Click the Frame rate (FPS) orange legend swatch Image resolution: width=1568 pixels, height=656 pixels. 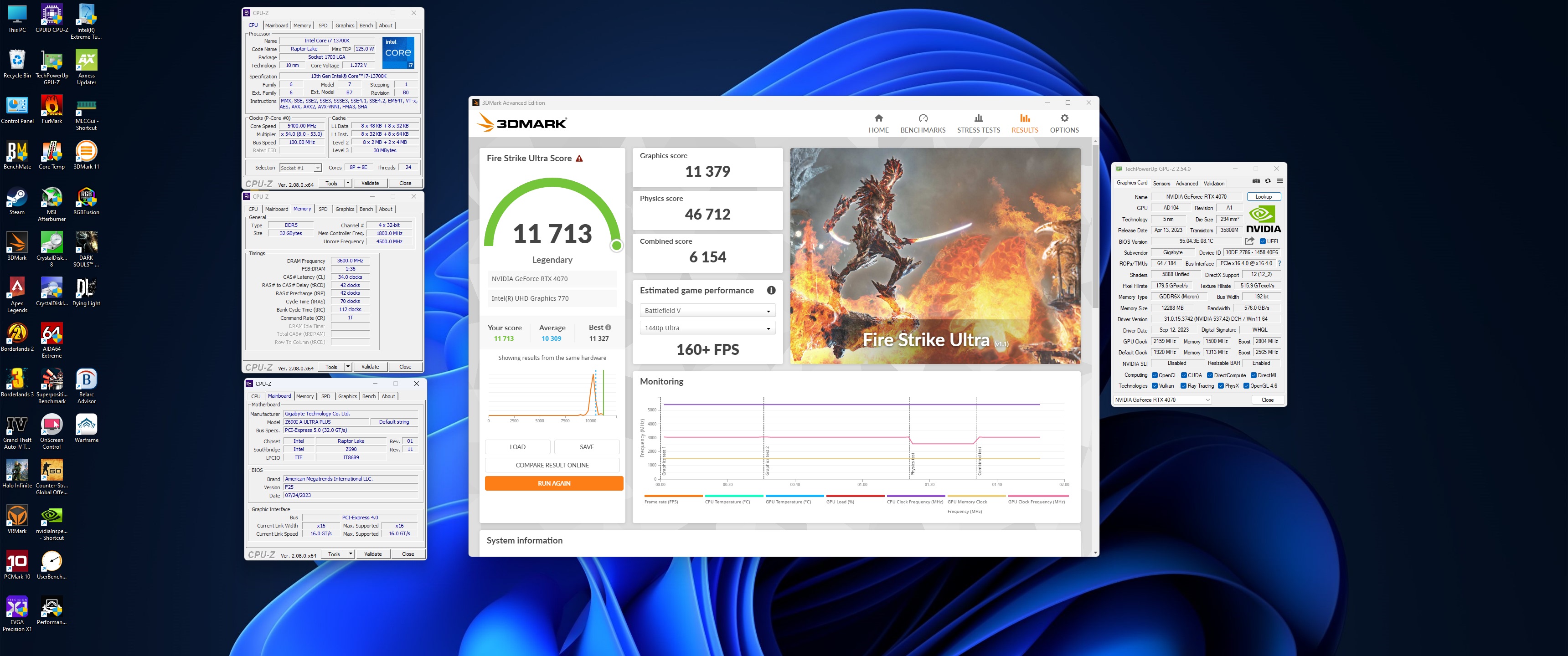pos(673,496)
